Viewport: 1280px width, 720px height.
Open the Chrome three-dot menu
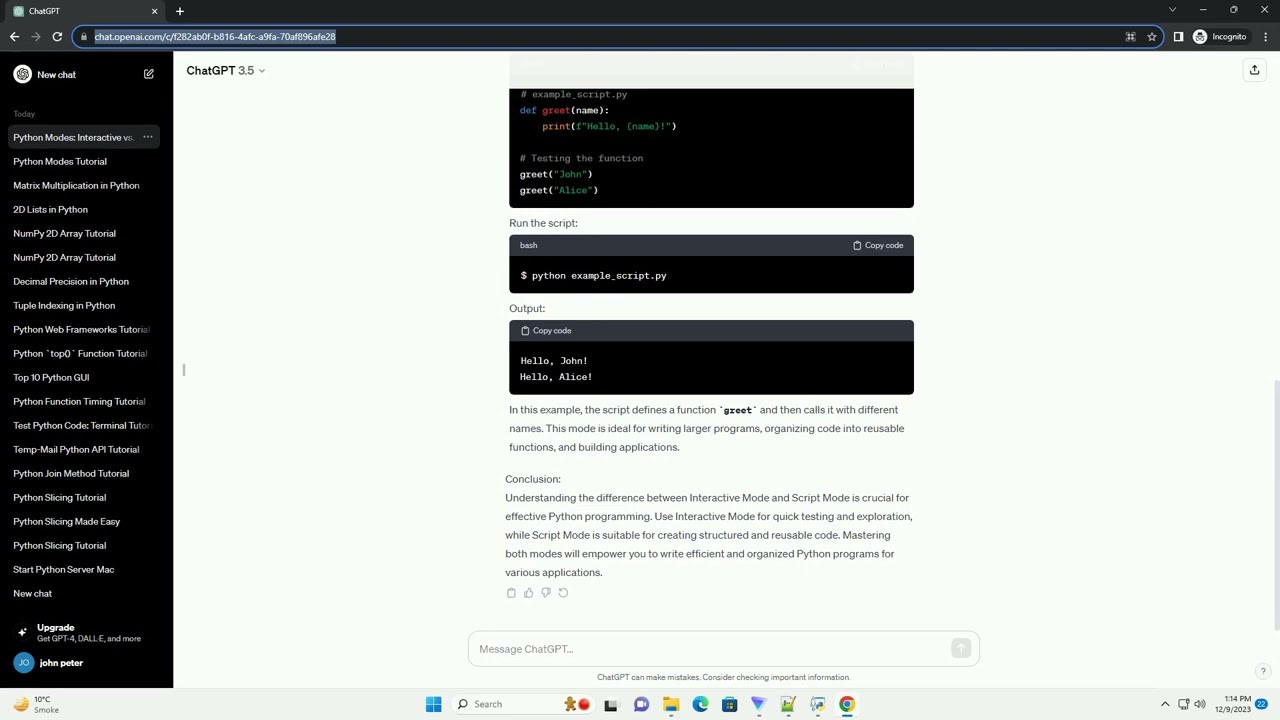click(x=1265, y=37)
